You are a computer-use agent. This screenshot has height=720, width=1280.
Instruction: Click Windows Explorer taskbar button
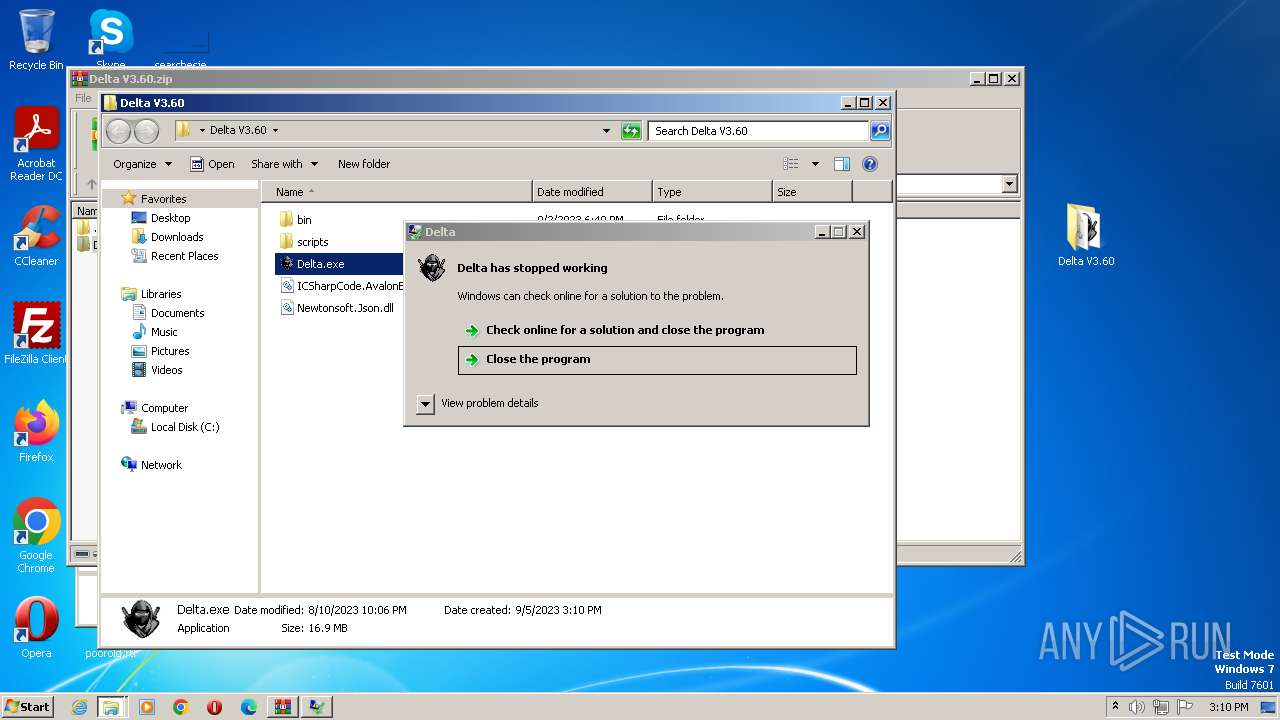click(111, 707)
